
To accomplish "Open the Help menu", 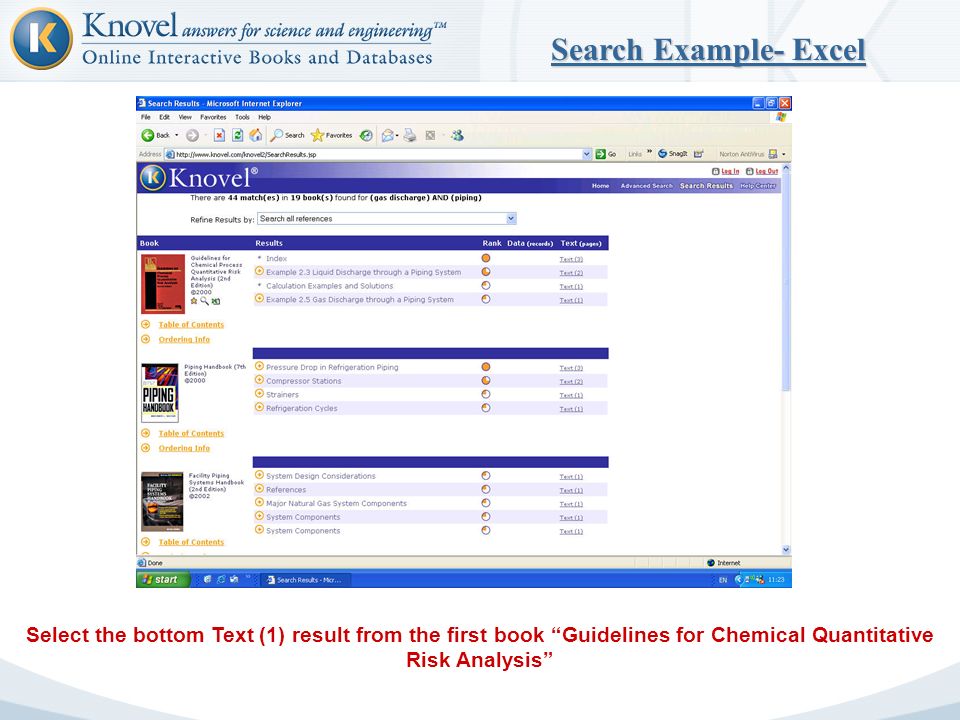I will pos(264,117).
